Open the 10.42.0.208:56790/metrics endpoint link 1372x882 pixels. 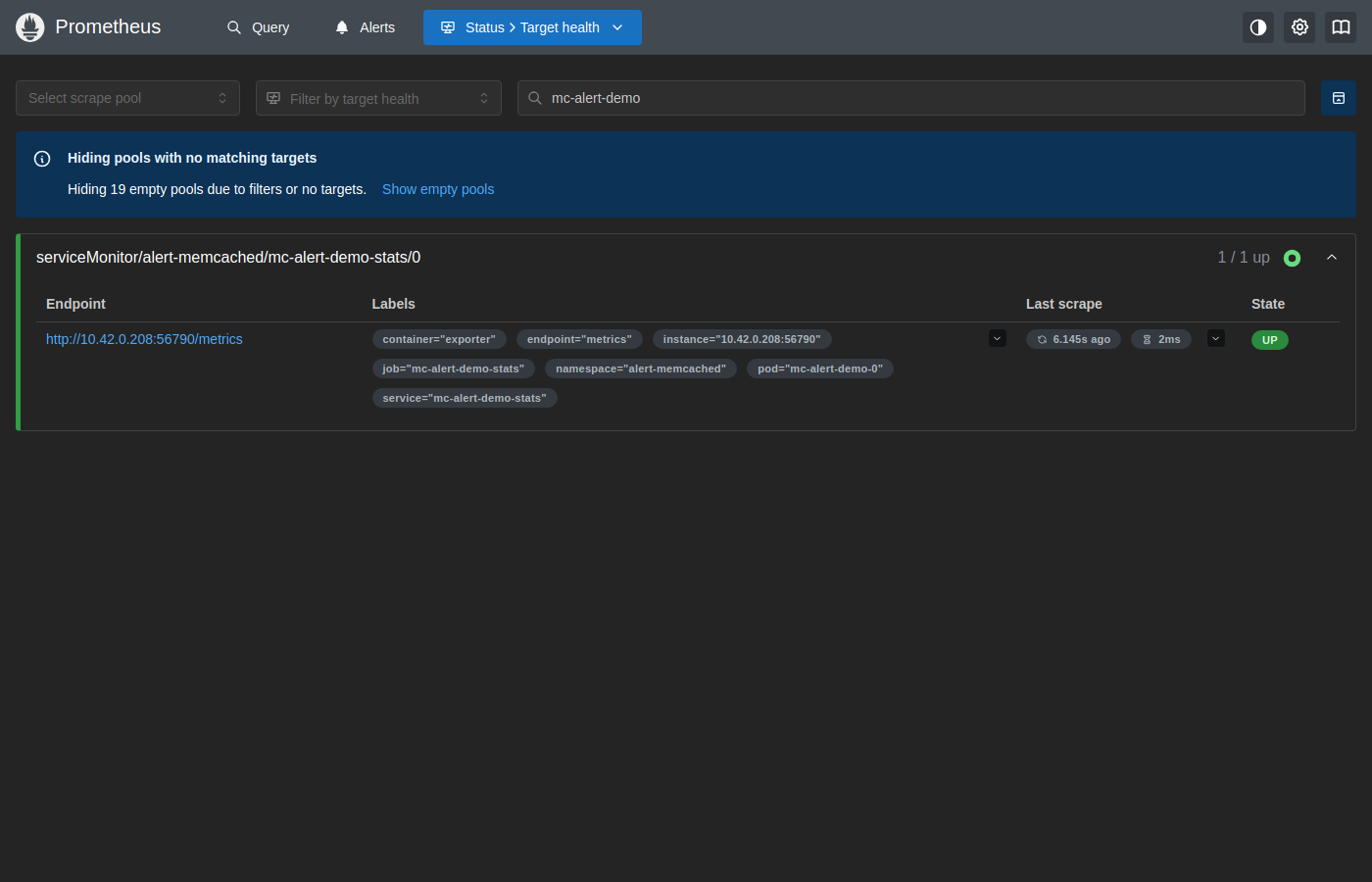(144, 339)
